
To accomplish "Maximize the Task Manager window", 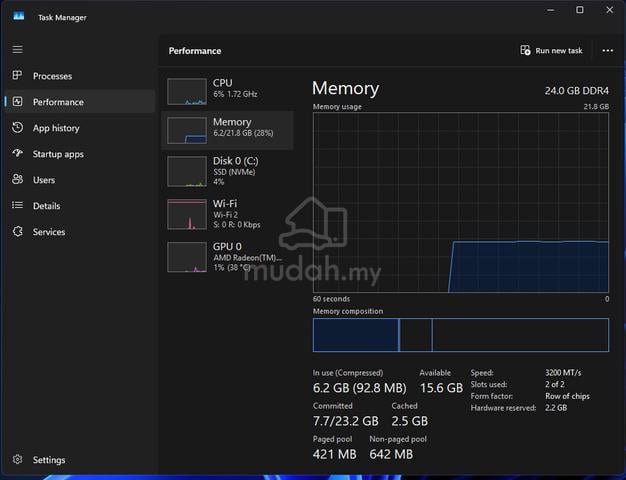I will 580,10.
